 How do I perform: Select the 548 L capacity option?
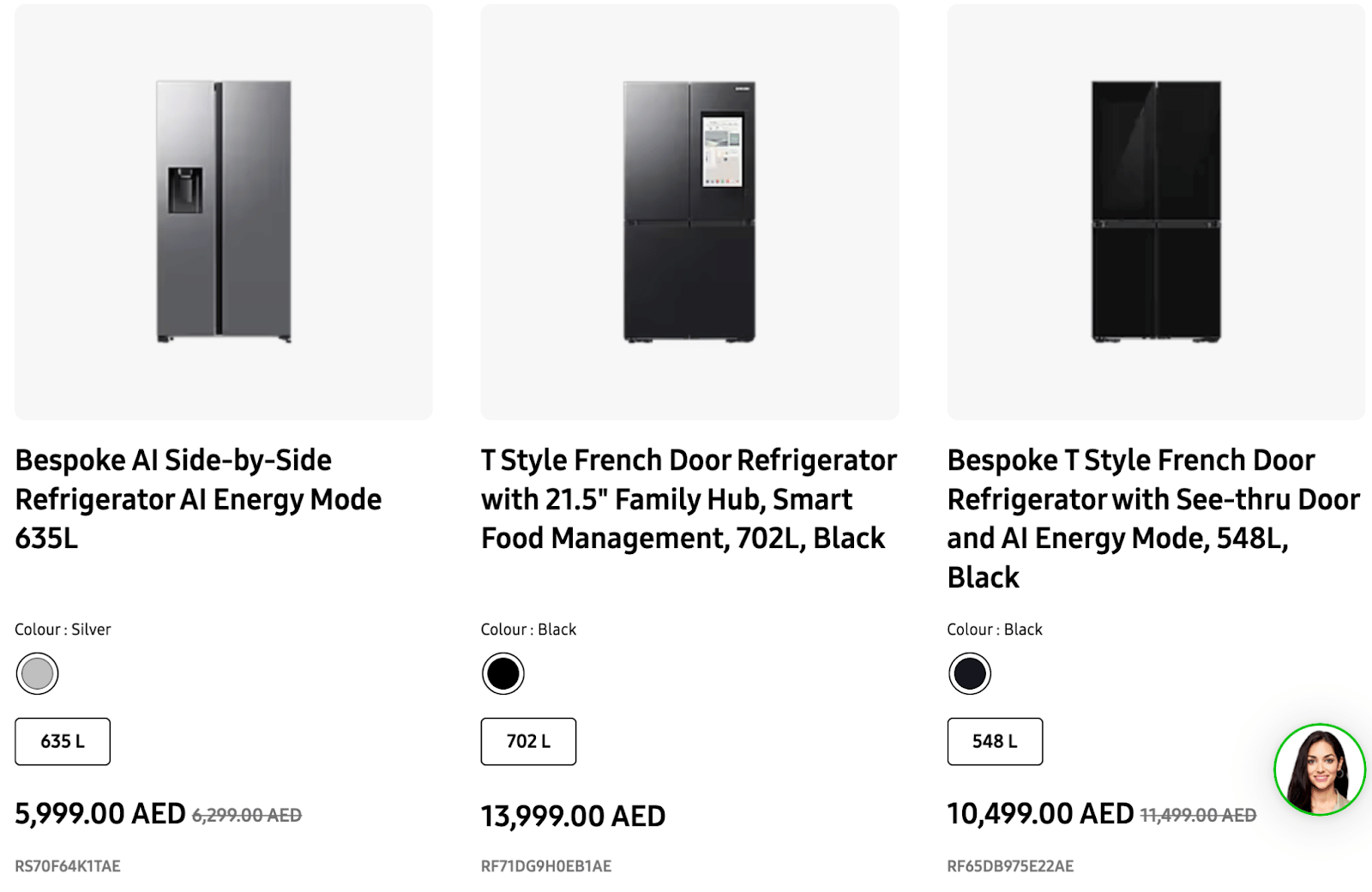click(995, 741)
